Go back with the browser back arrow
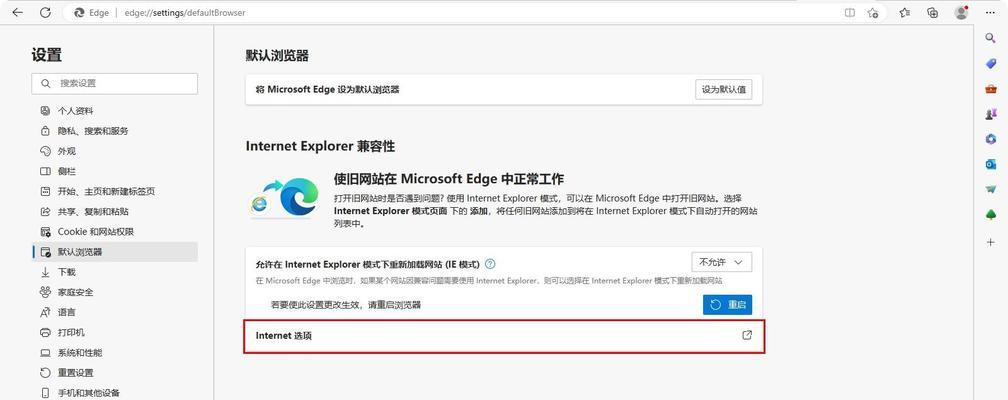This screenshot has height=400, width=1008. click(17, 12)
